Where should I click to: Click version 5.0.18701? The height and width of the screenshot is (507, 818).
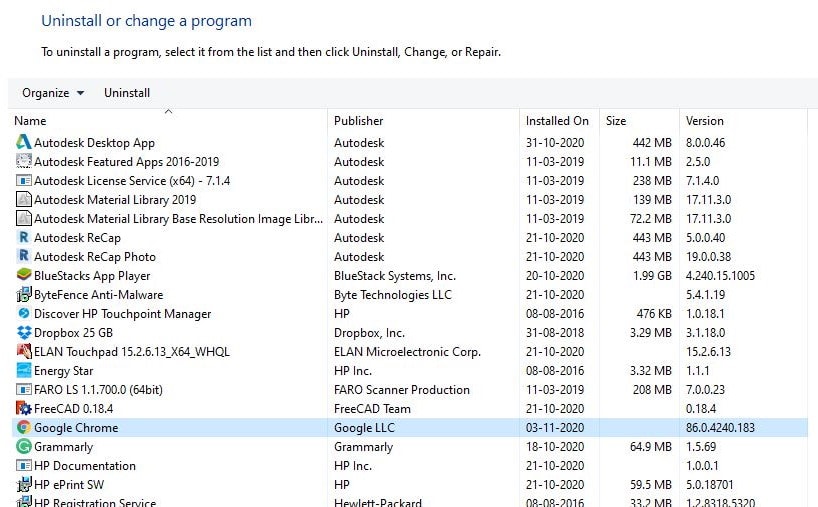click(x=709, y=485)
